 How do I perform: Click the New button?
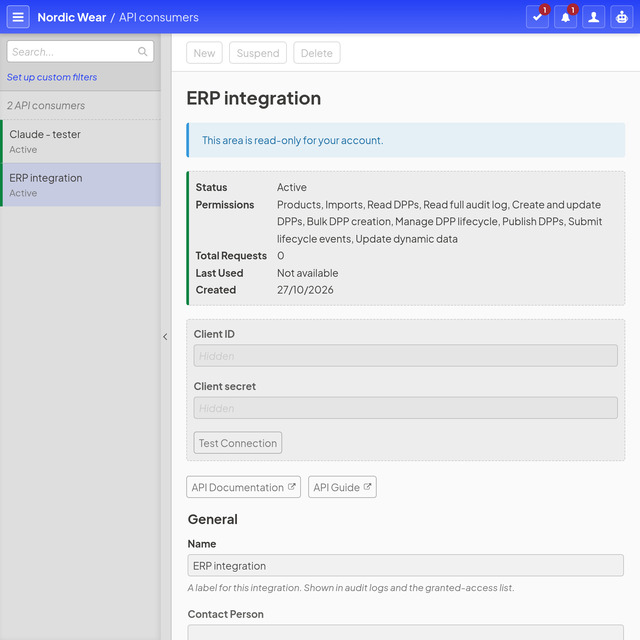[x=204, y=53]
